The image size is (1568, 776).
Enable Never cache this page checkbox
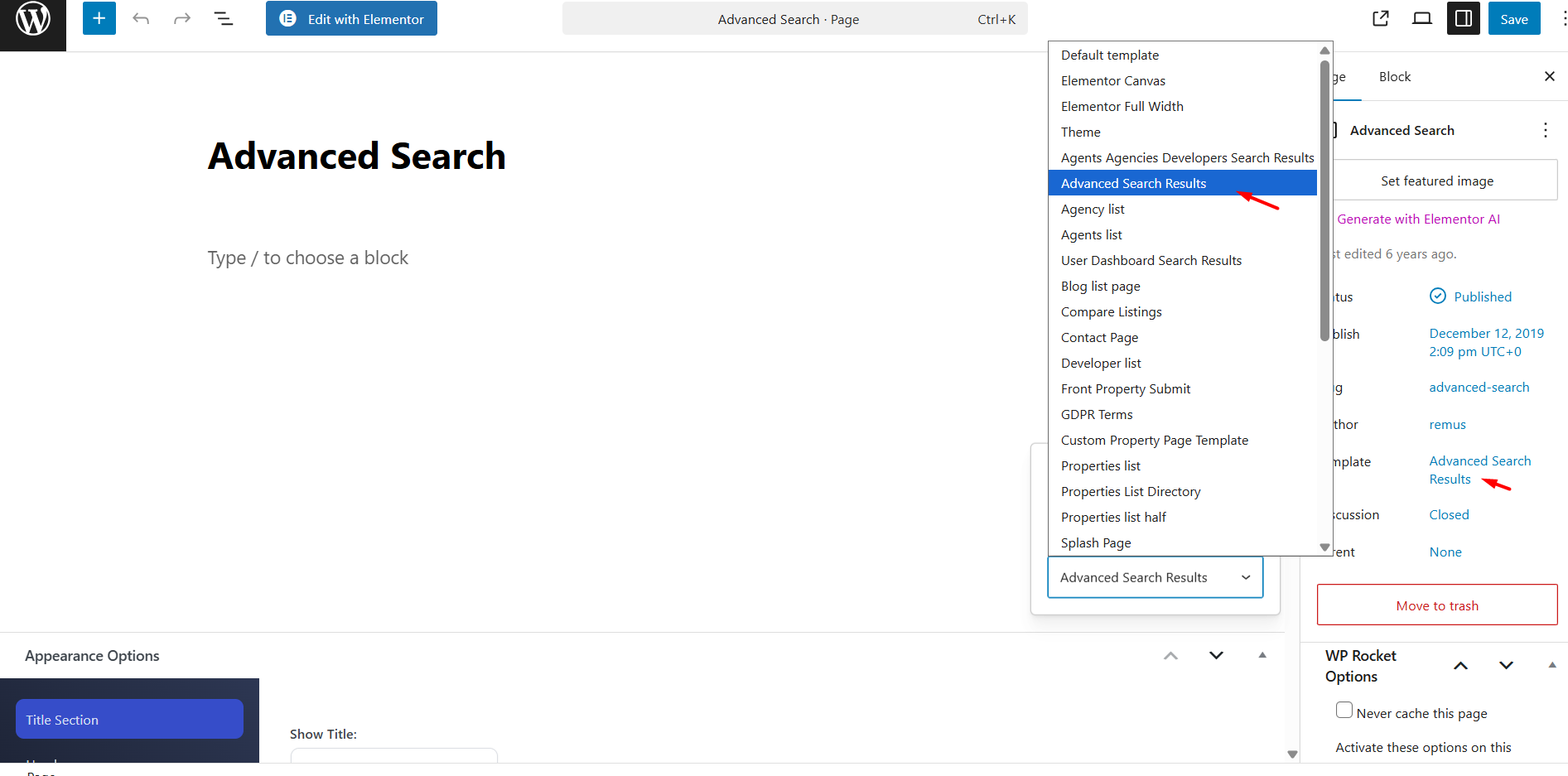pyautogui.click(x=1344, y=711)
